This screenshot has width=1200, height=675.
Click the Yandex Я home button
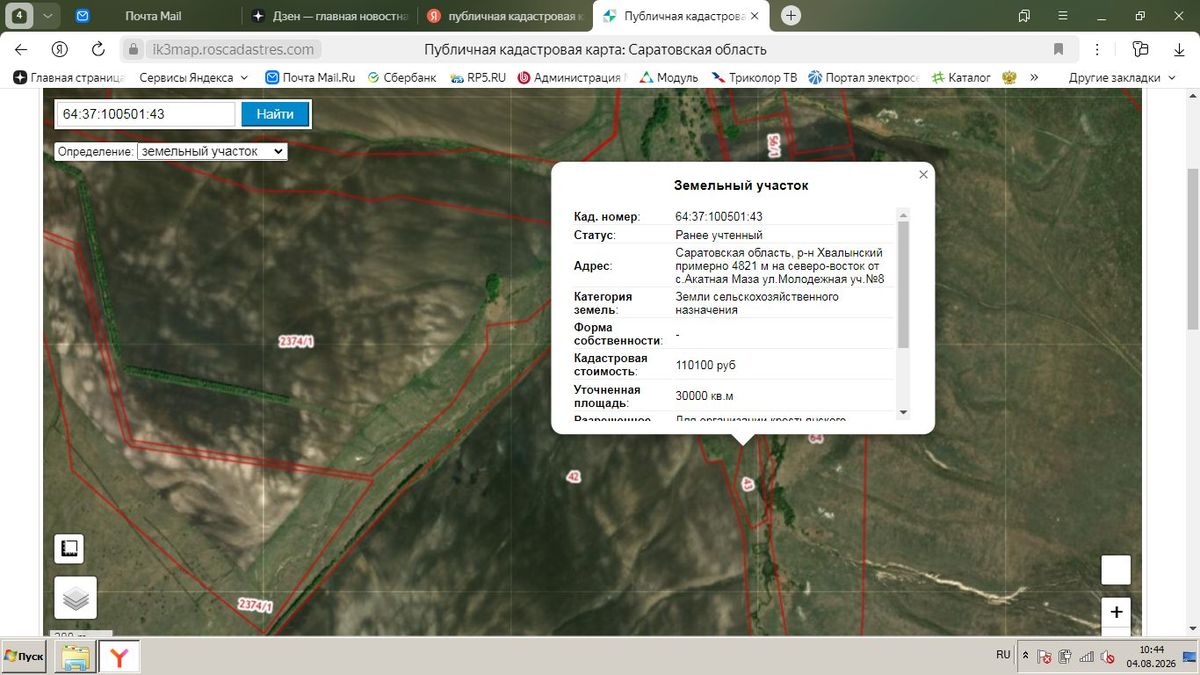(60, 49)
